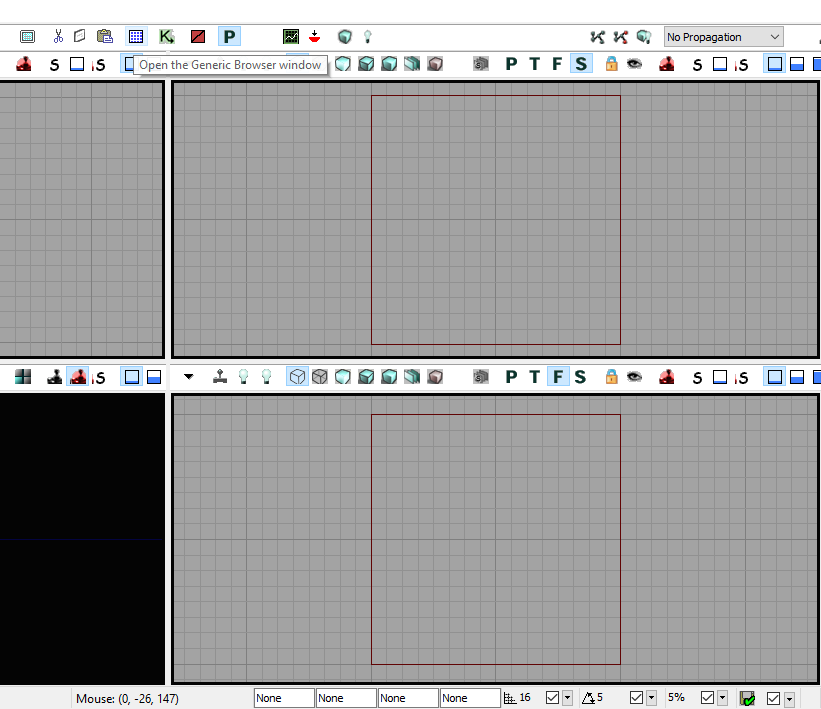Open Kismet with the green K icon
821x709 pixels.
[166, 37]
